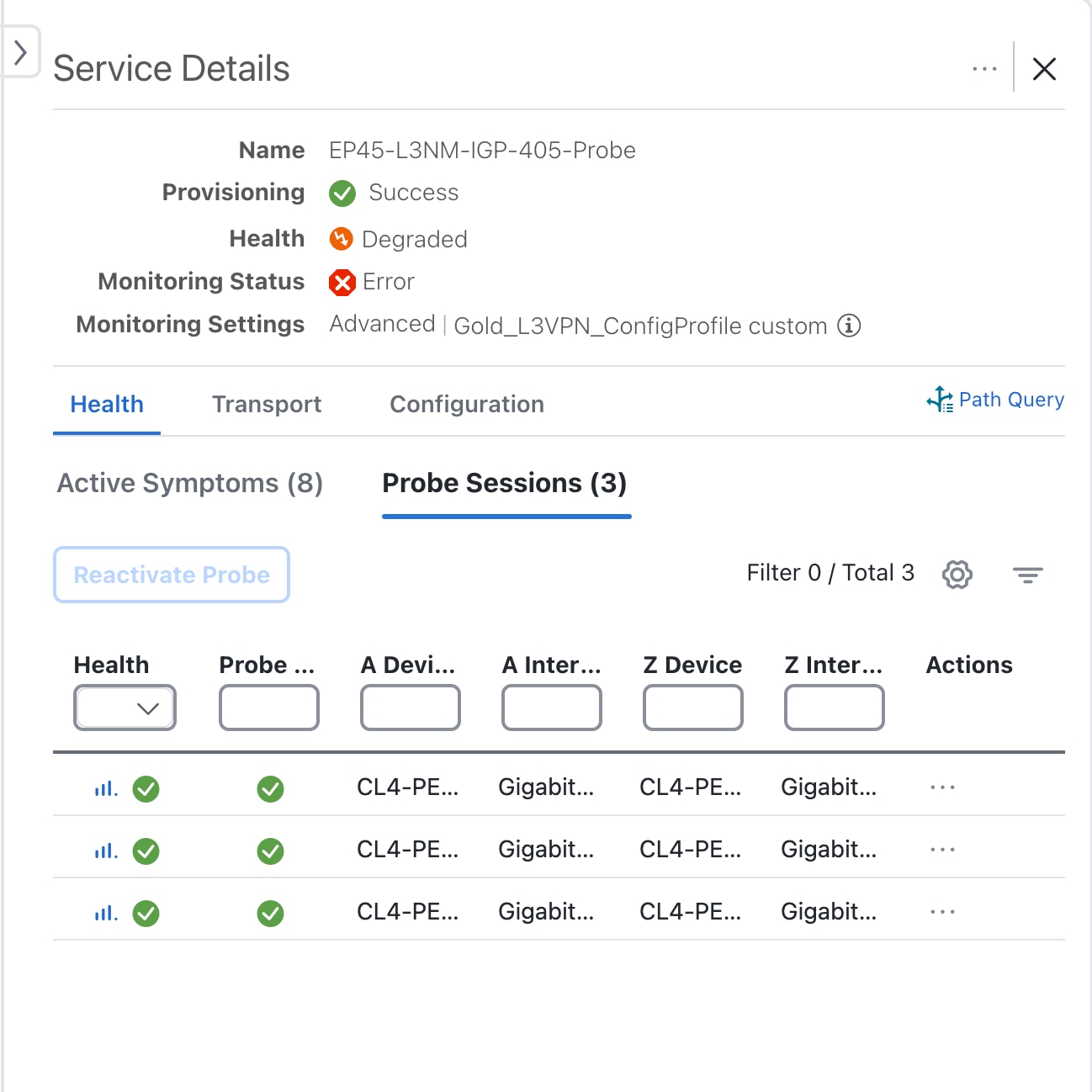Click the A Device column filter field
Screen dimensions: 1092x1092
410,708
